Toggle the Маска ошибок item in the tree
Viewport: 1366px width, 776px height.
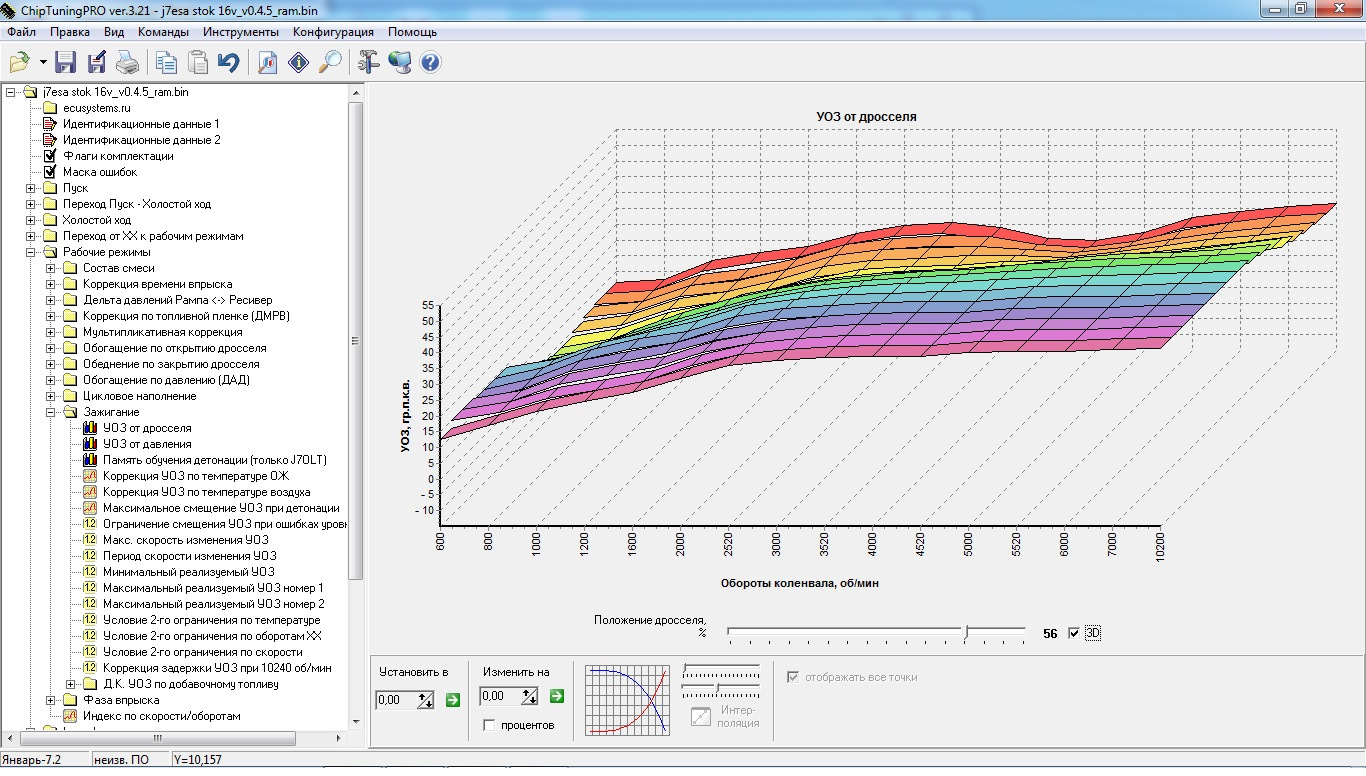coord(100,172)
